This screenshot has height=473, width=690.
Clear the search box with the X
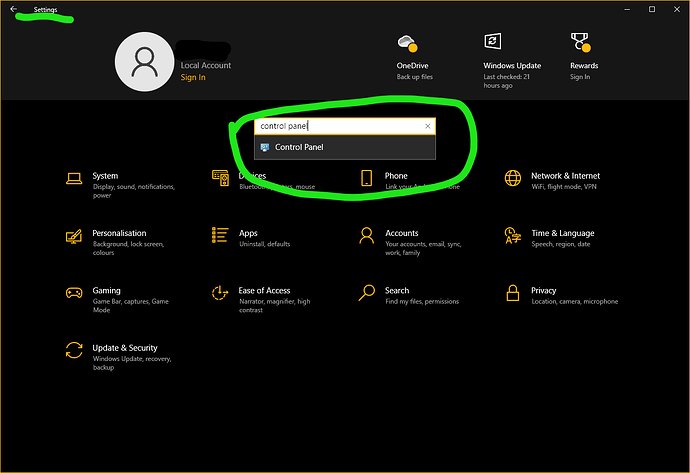click(427, 126)
